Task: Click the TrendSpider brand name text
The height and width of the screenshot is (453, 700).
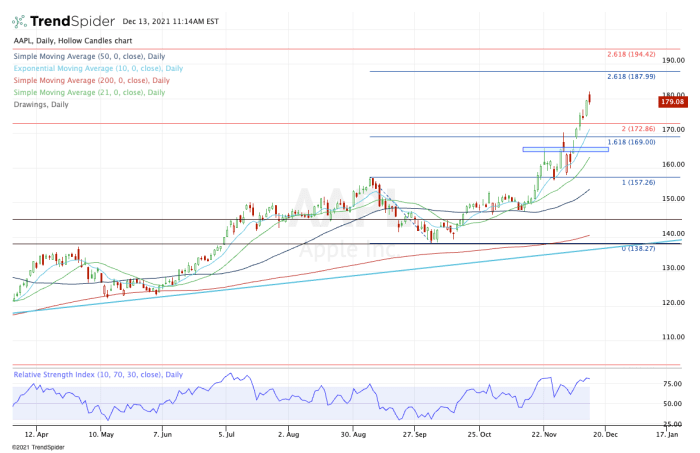Action: 72,21
